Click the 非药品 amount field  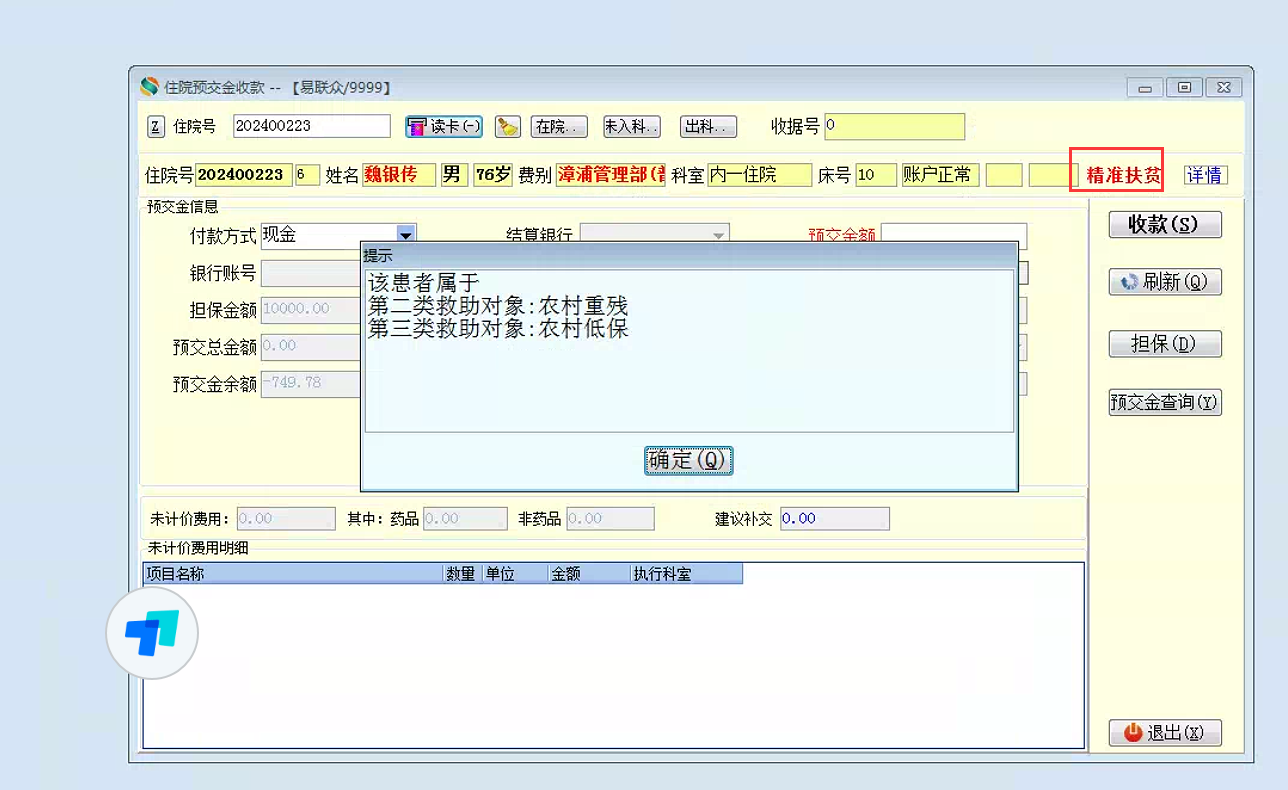point(610,519)
